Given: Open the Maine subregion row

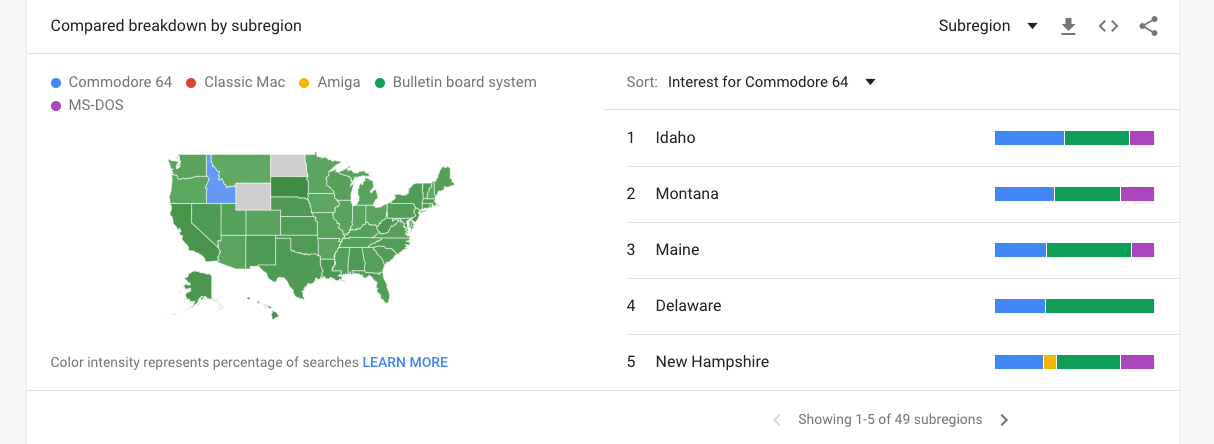Looking at the screenshot, I should [x=677, y=250].
